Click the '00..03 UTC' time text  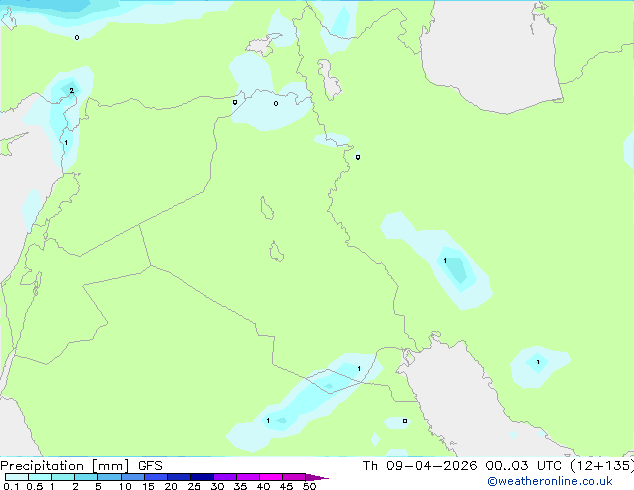(x=524, y=466)
